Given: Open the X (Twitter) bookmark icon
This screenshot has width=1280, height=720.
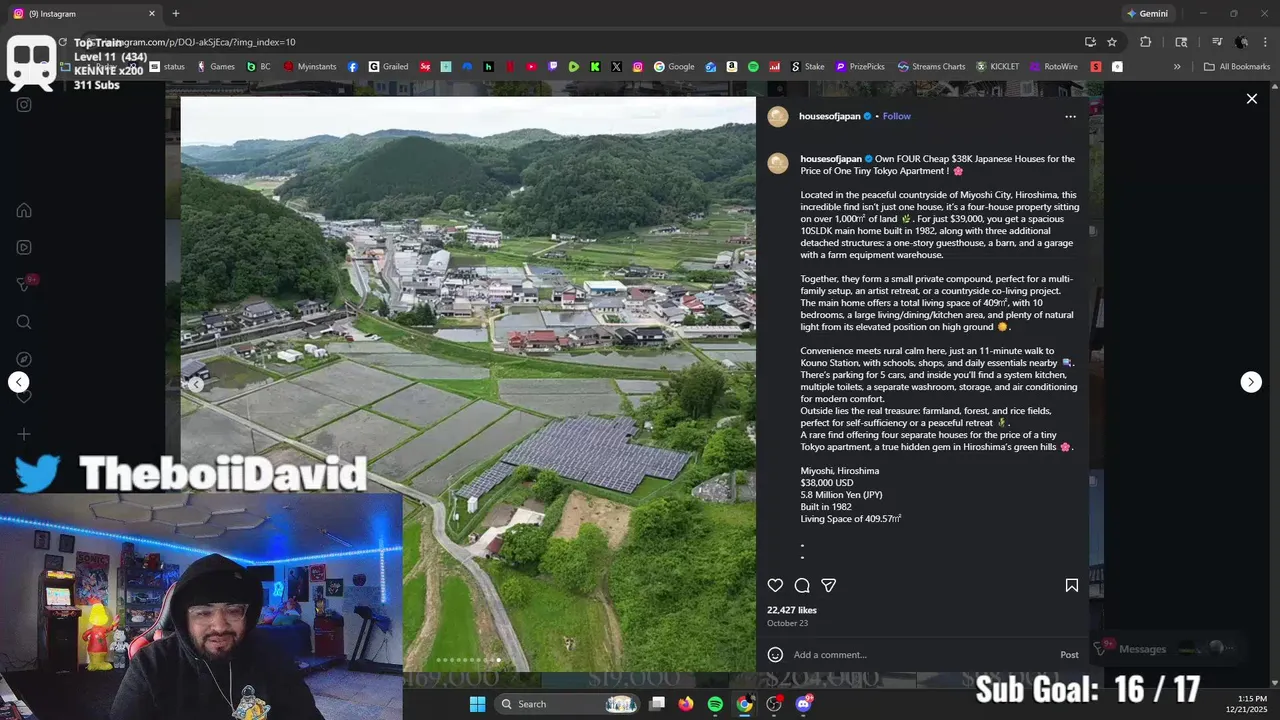Looking at the screenshot, I should (x=616, y=67).
